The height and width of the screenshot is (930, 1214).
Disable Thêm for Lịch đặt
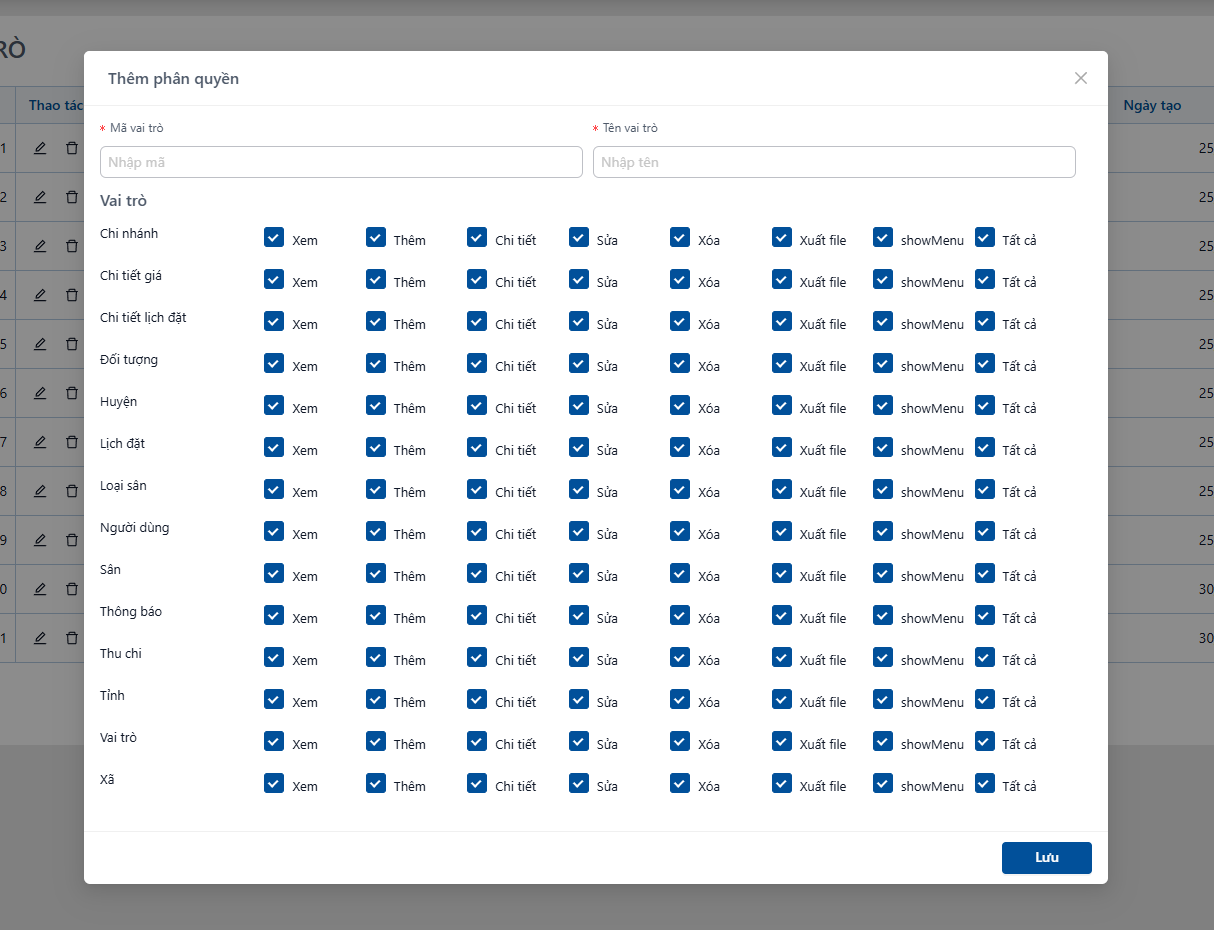(x=376, y=447)
